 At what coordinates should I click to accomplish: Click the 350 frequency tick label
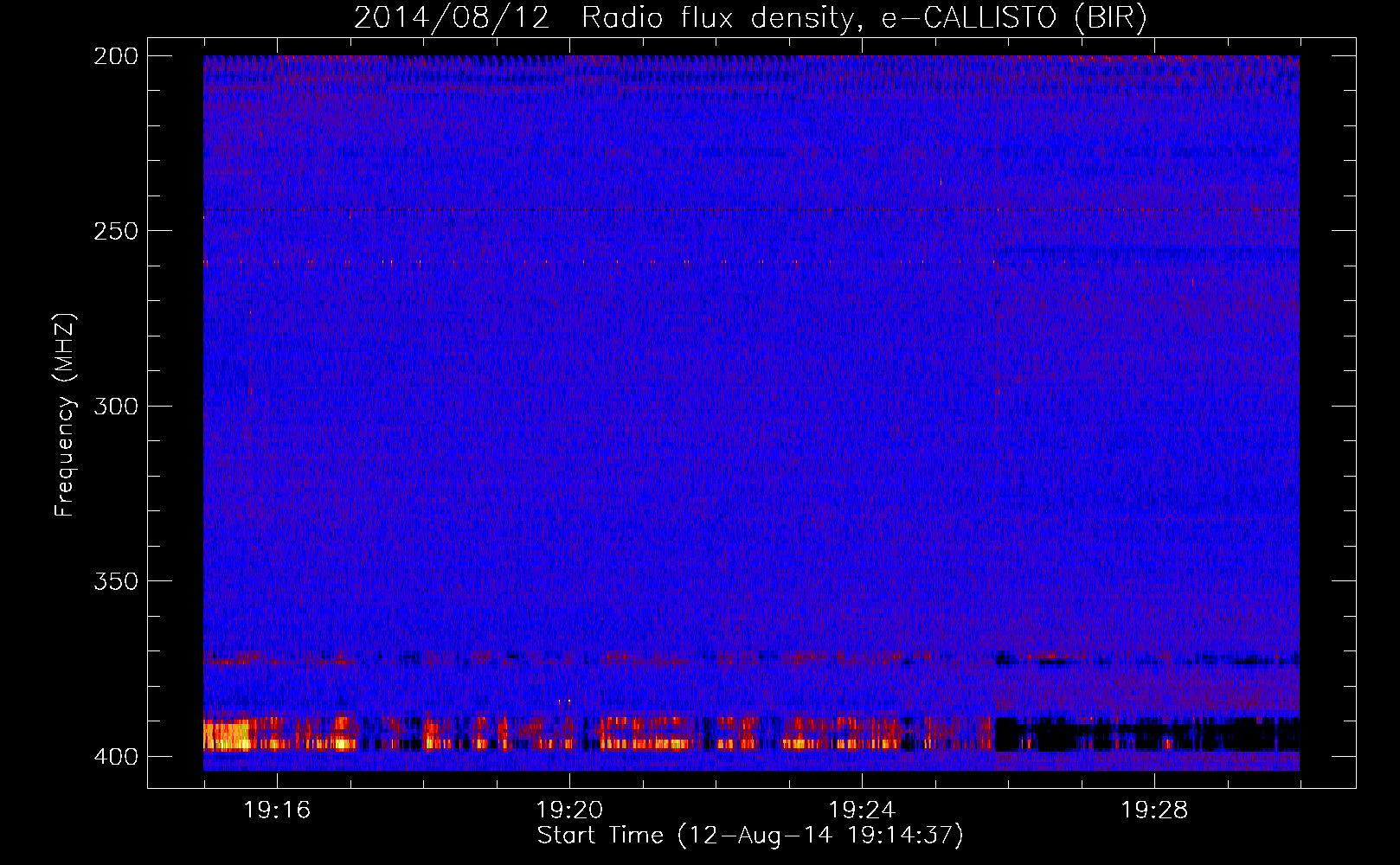(115, 581)
